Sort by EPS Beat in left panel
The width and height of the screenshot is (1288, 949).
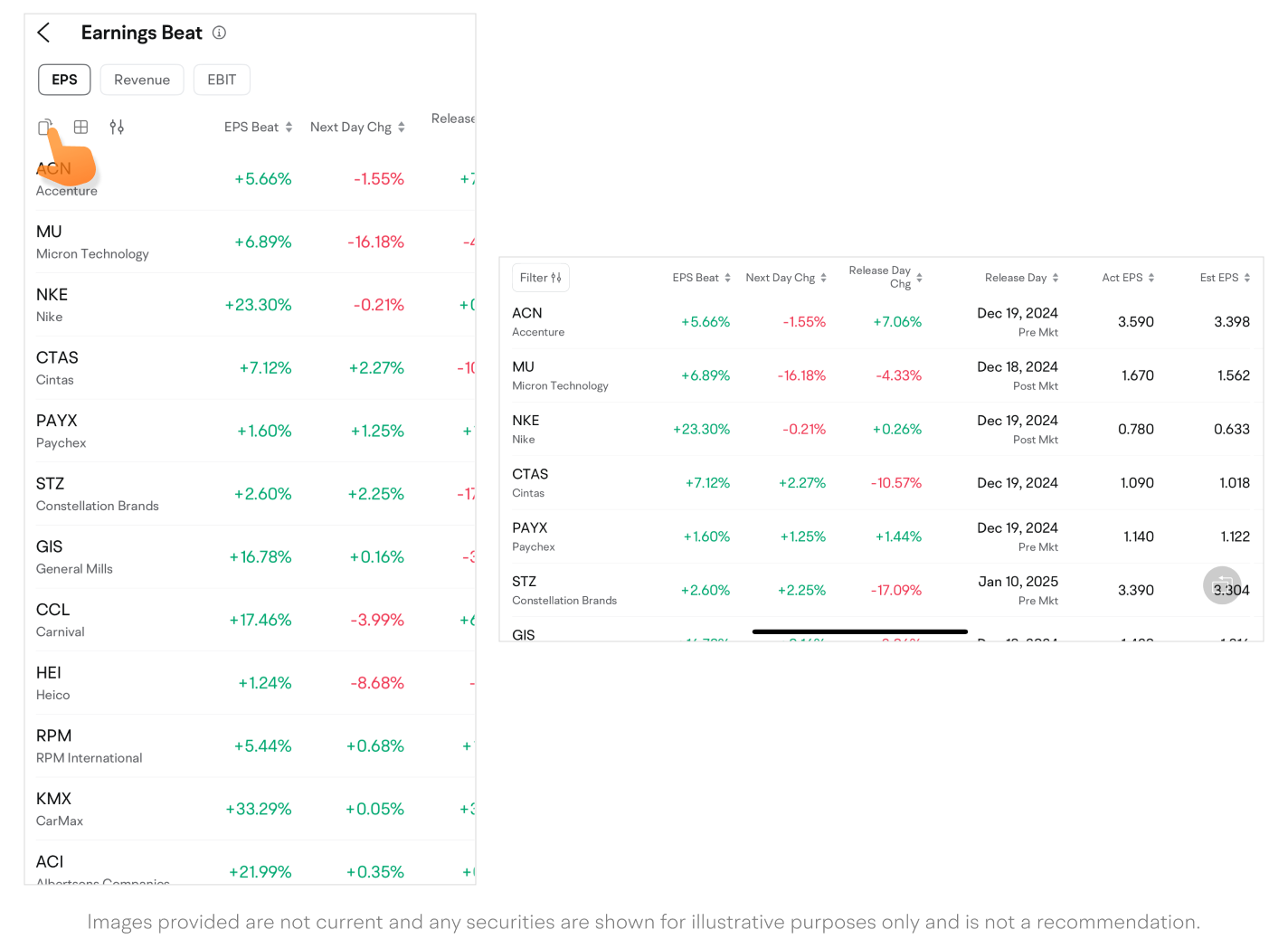tap(258, 128)
